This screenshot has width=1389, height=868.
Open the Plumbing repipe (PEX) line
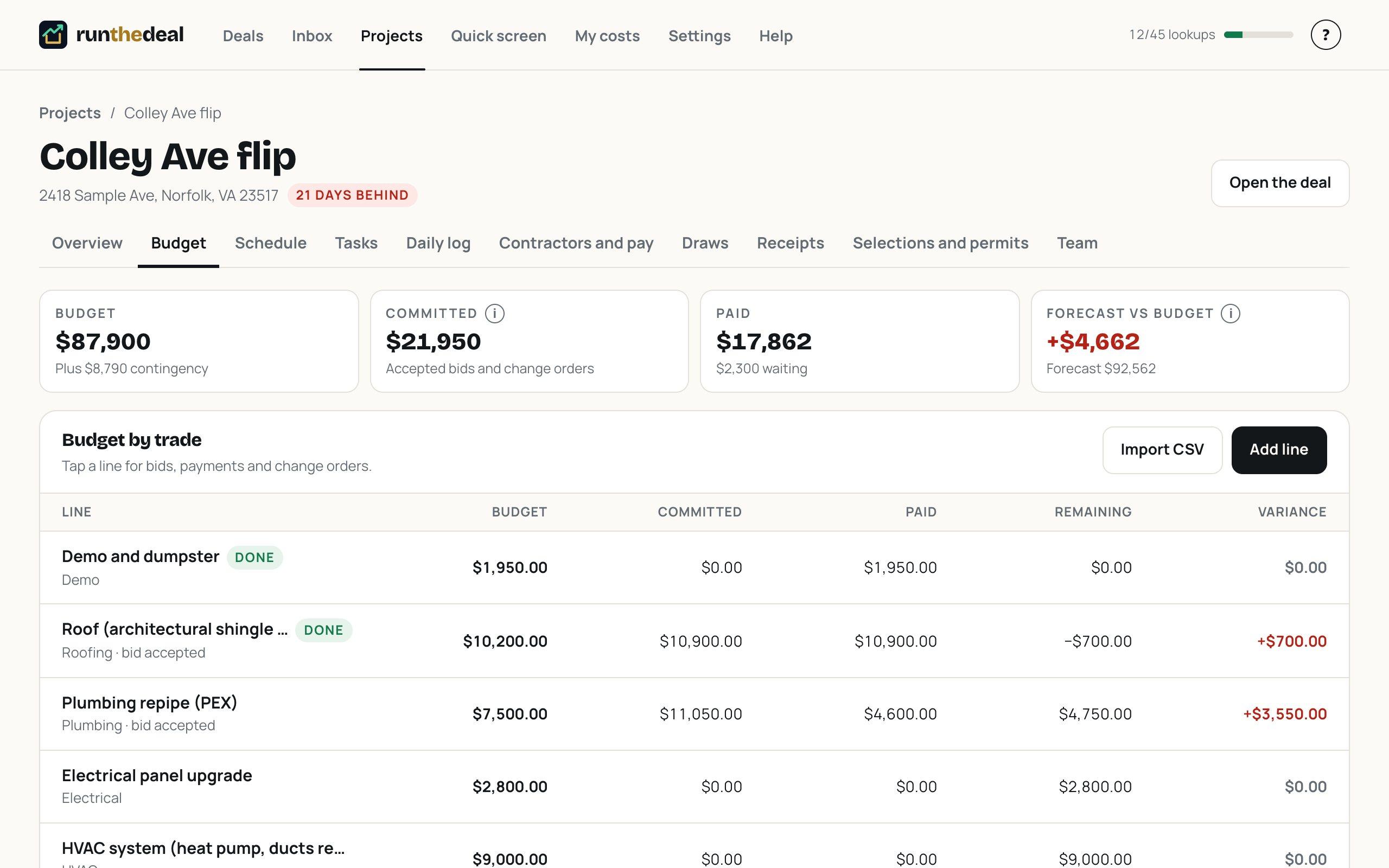click(694, 713)
